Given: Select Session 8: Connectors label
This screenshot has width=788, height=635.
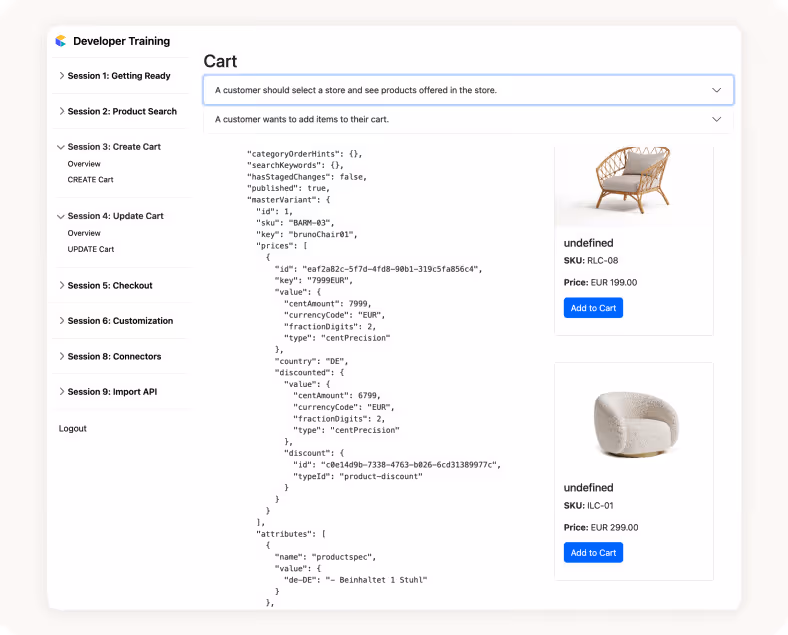Looking at the screenshot, I should coord(115,356).
